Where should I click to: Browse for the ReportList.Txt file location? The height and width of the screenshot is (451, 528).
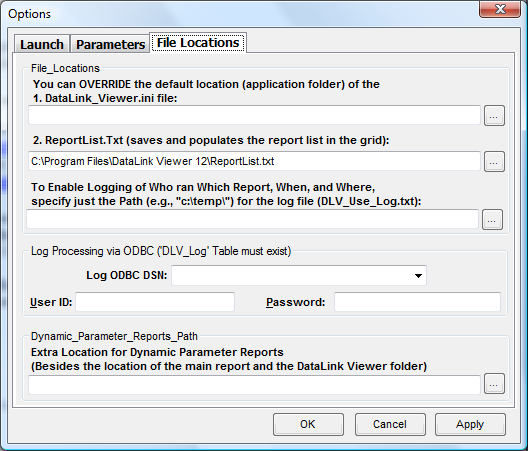494,162
